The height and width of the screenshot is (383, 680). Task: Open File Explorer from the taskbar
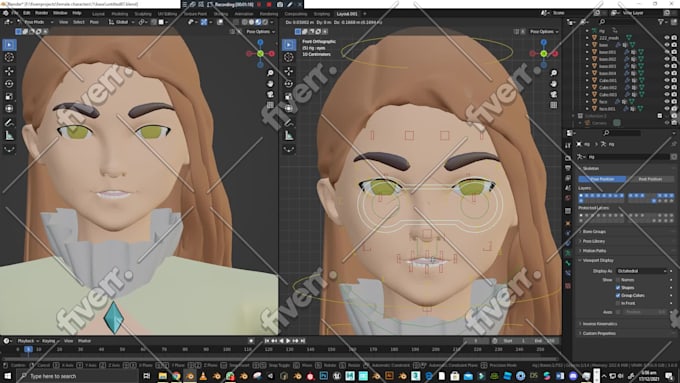click(163, 376)
